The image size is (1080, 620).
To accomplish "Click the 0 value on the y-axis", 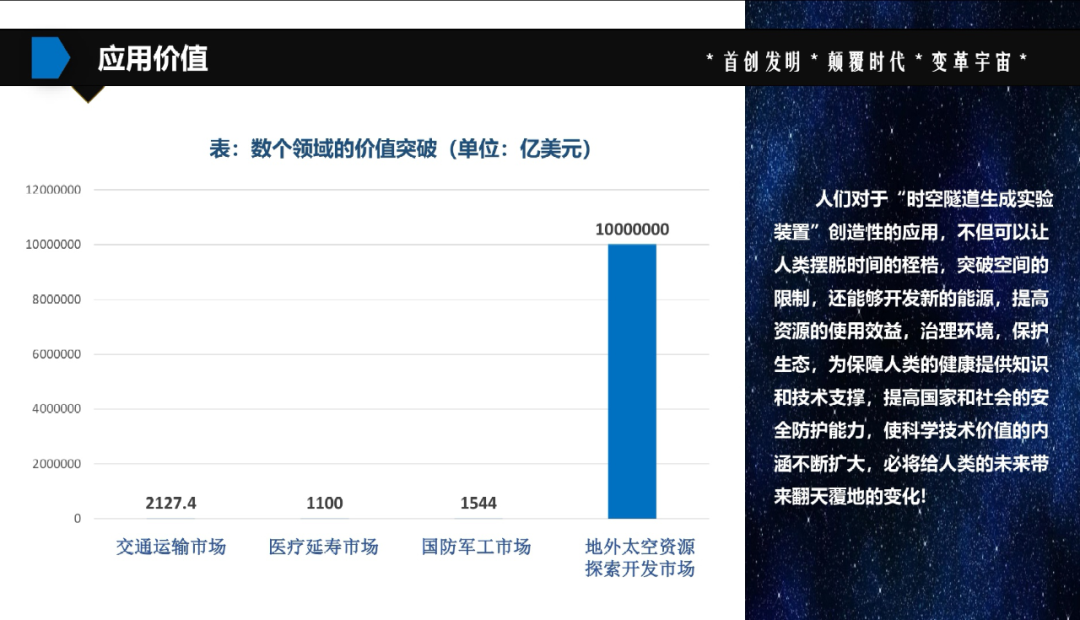I will 77,519.
